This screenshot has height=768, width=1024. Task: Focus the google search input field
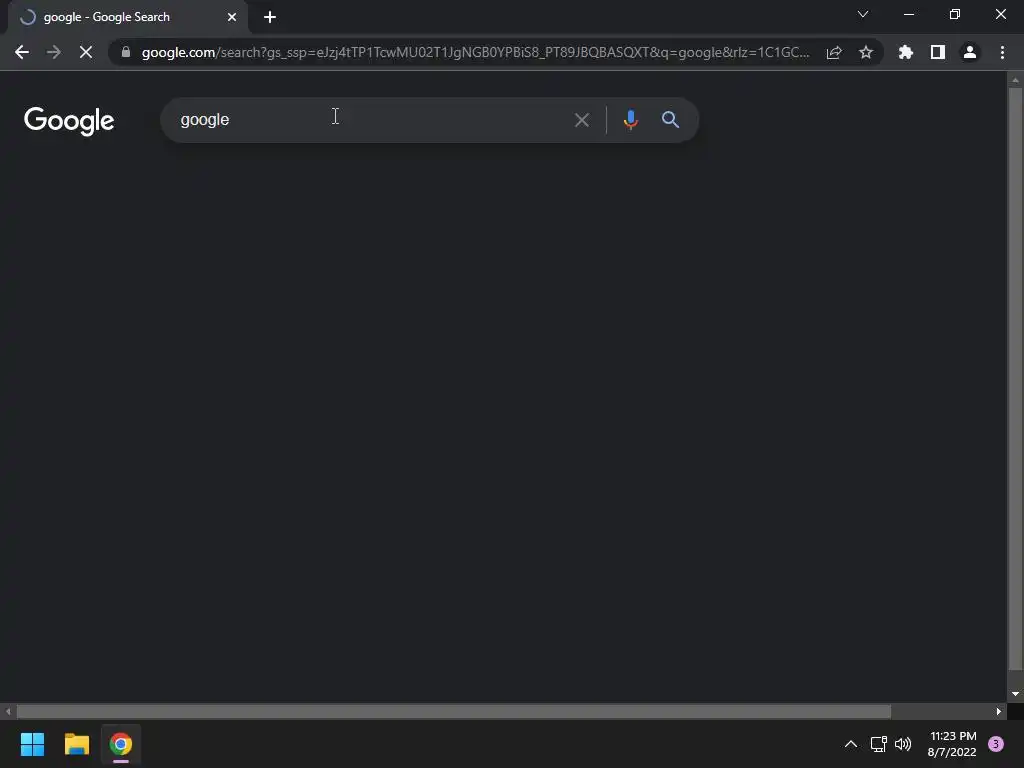372,120
